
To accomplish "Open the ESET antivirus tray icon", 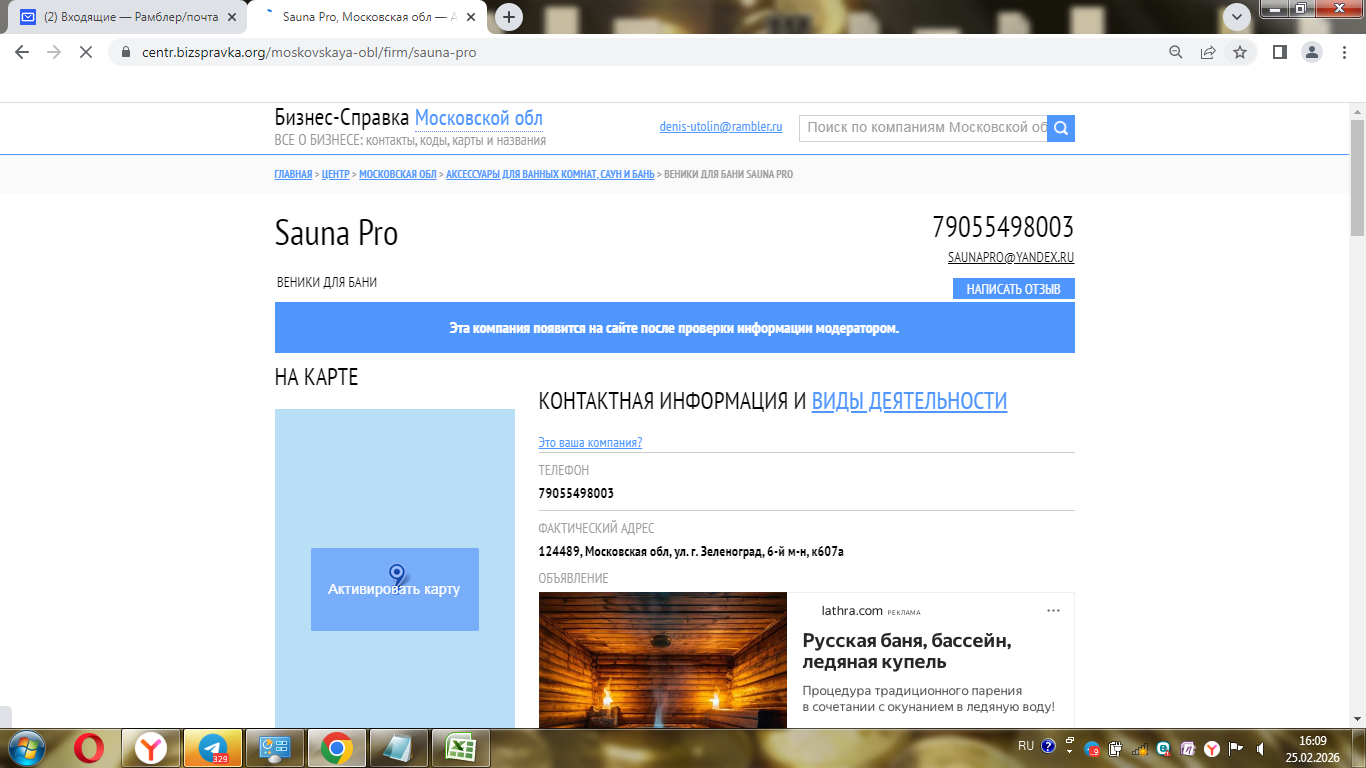I will click(x=1163, y=748).
